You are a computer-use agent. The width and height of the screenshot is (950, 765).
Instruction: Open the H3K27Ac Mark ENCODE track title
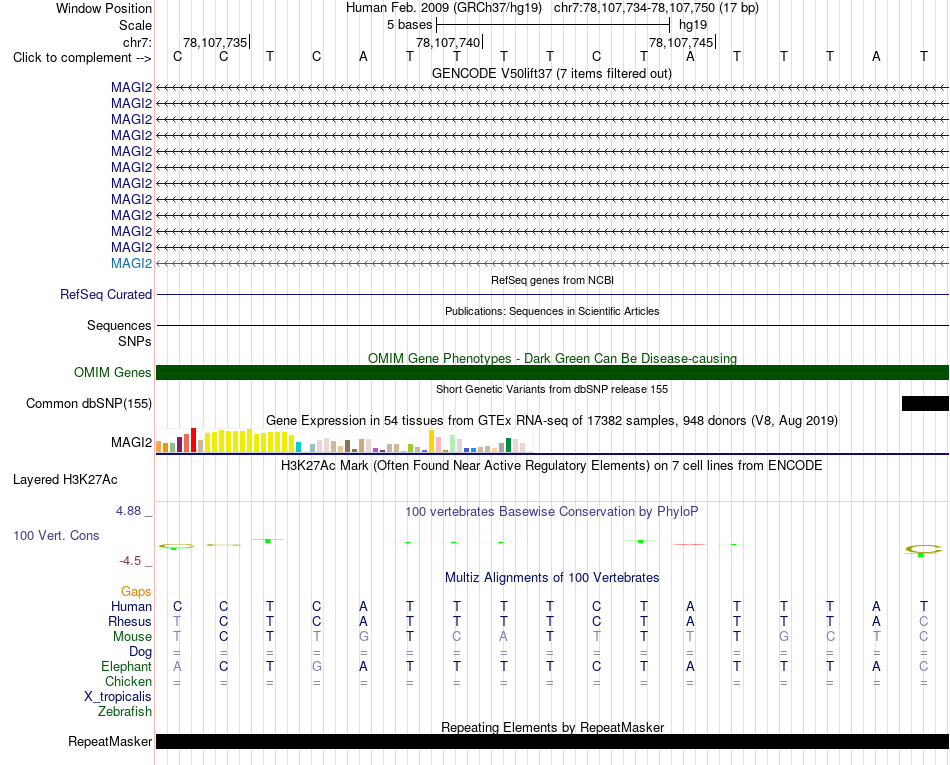click(x=552, y=466)
